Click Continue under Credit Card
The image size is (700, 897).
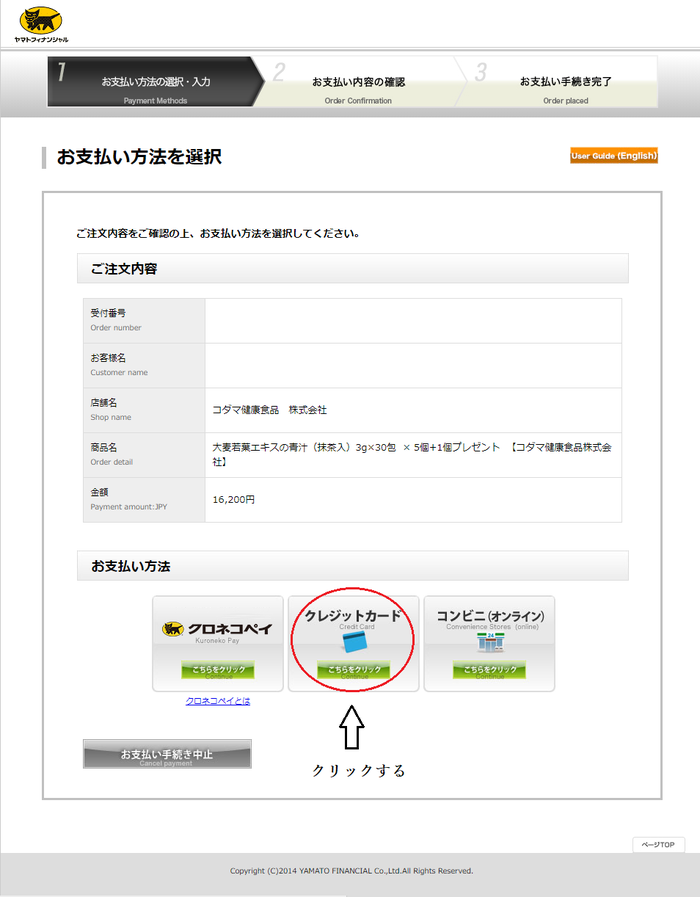tap(353, 670)
